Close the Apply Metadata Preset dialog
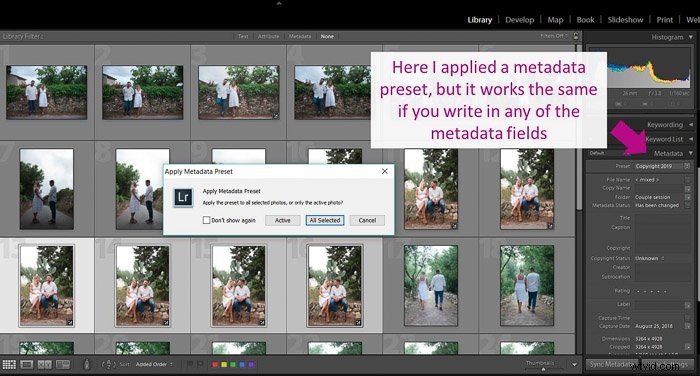 point(384,171)
